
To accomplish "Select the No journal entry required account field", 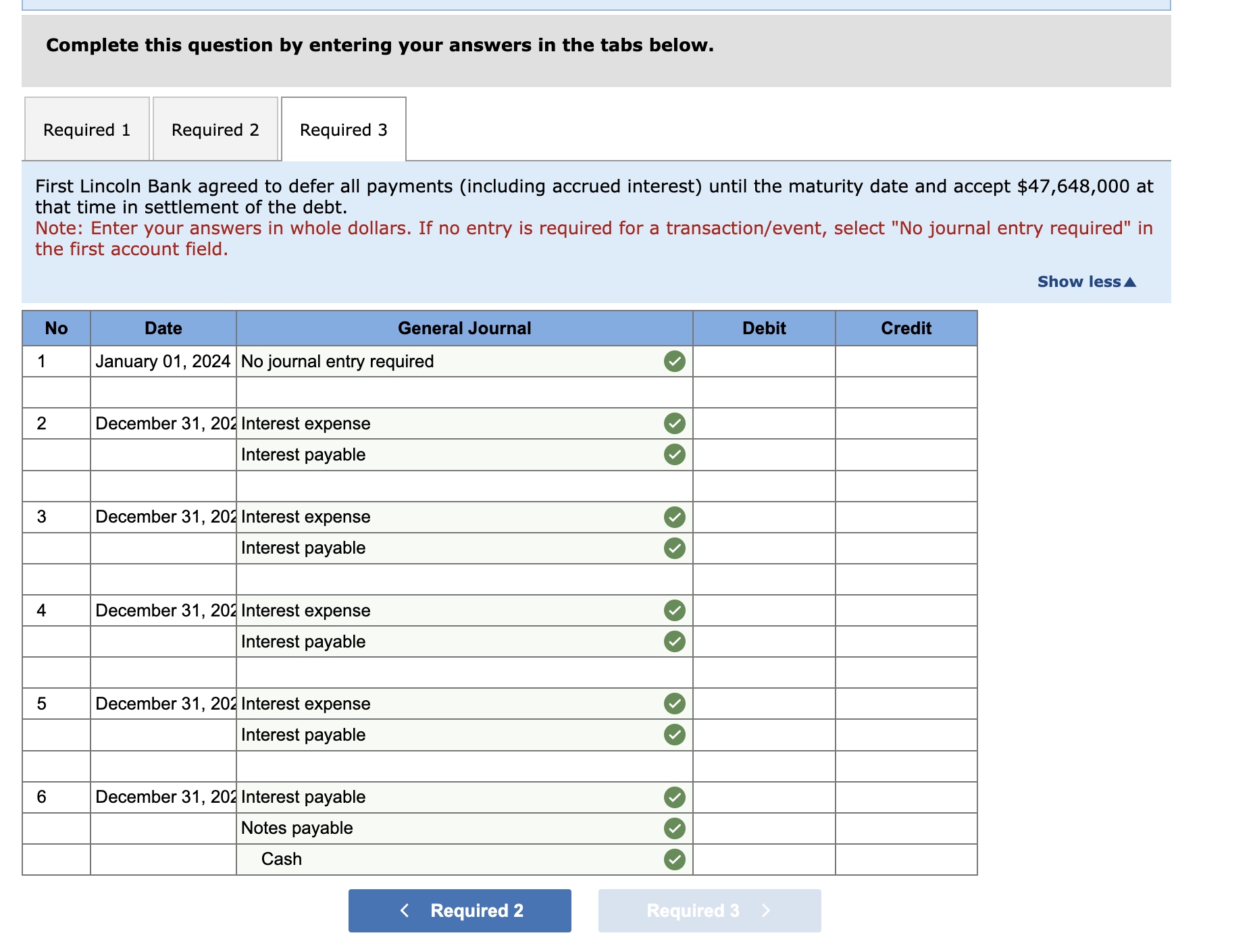I will point(465,361).
